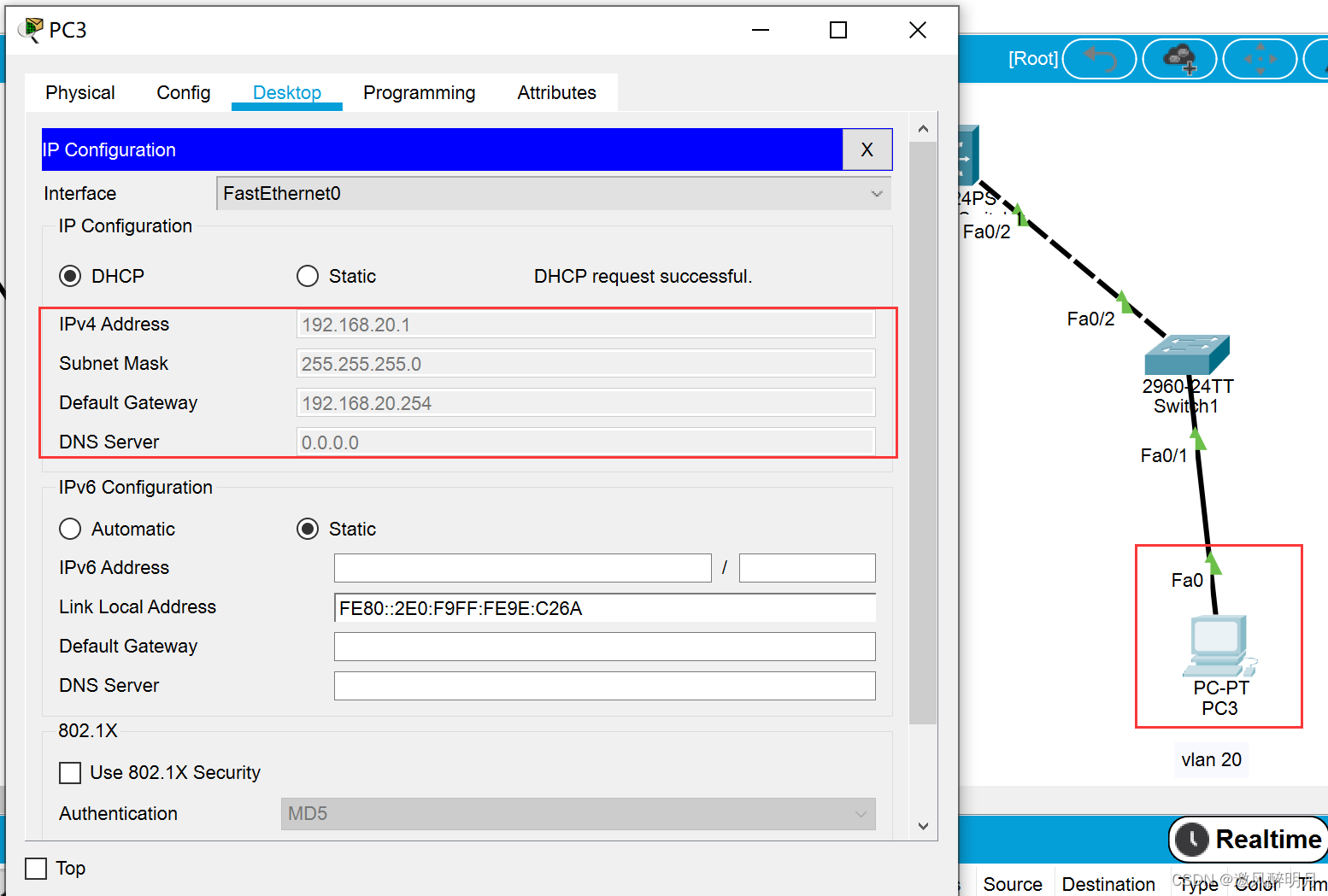Click the IPv6 DNS Server field

tap(605, 686)
